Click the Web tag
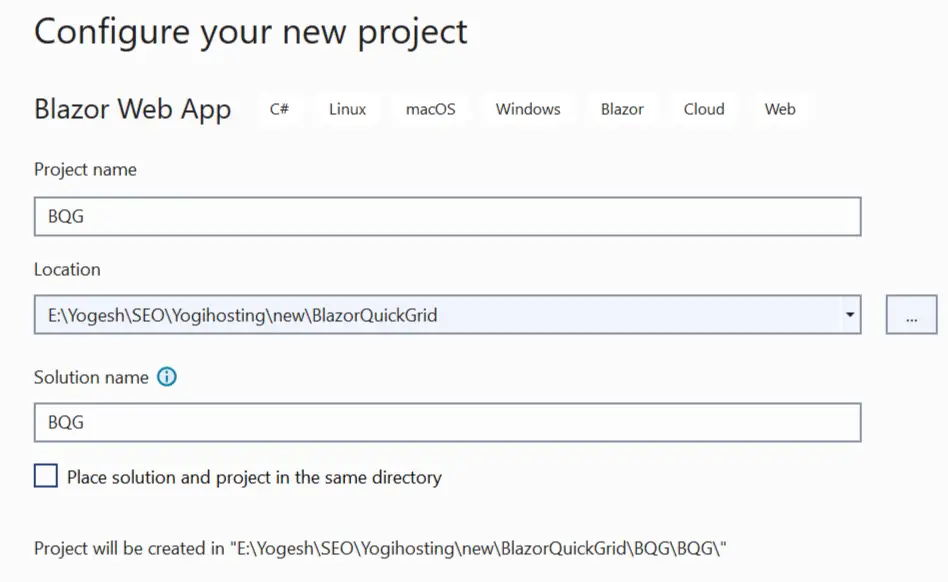The width and height of the screenshot is (948, 582). coord(780,109)
